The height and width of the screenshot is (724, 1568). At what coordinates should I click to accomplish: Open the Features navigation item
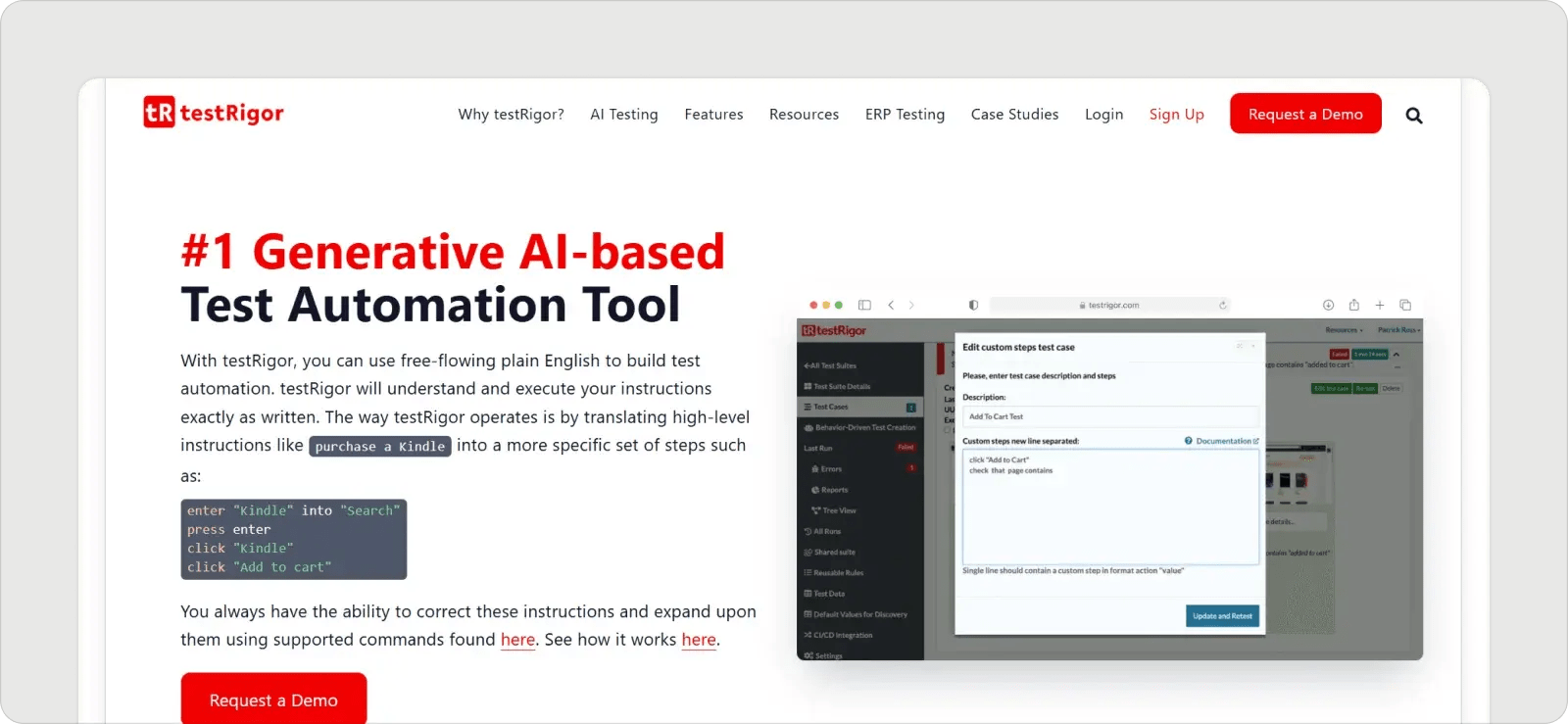click(x=713, y=115)
